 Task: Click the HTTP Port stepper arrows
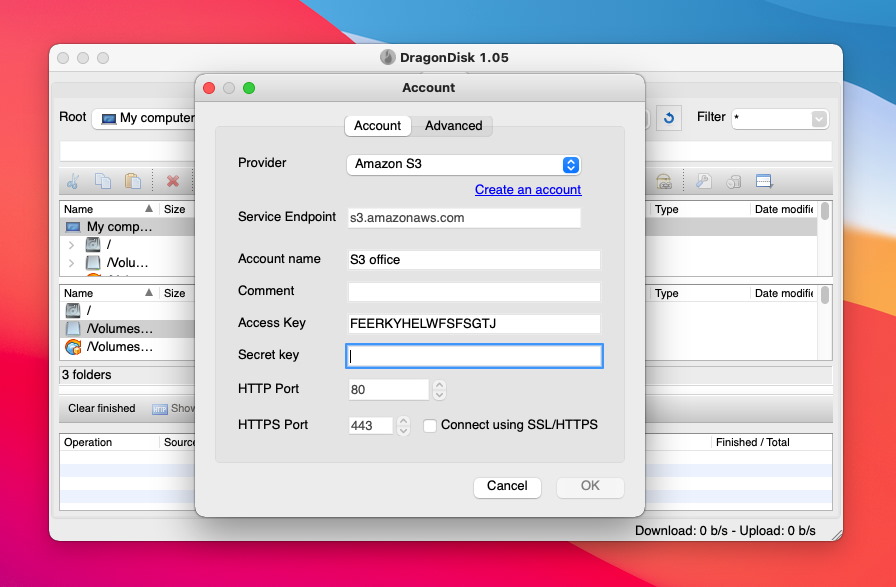pyautogui.click(x=439, y=390)
